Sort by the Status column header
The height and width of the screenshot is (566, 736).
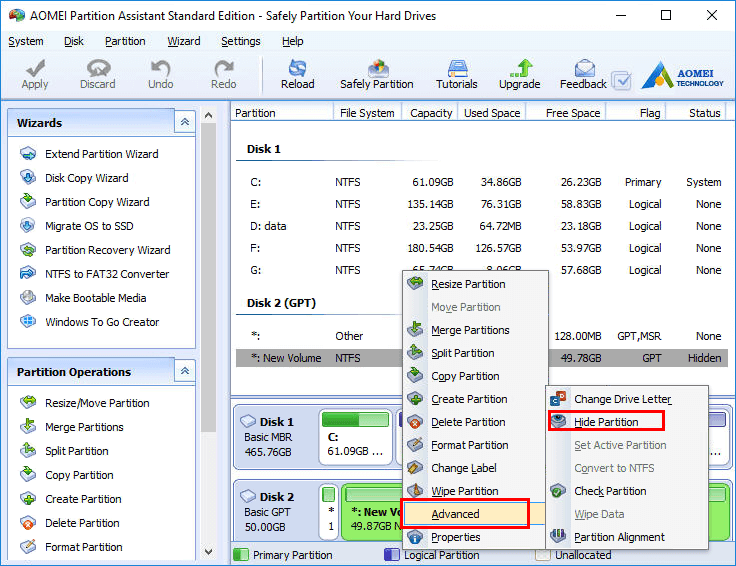pyautogui.click(x=698, y=113)
